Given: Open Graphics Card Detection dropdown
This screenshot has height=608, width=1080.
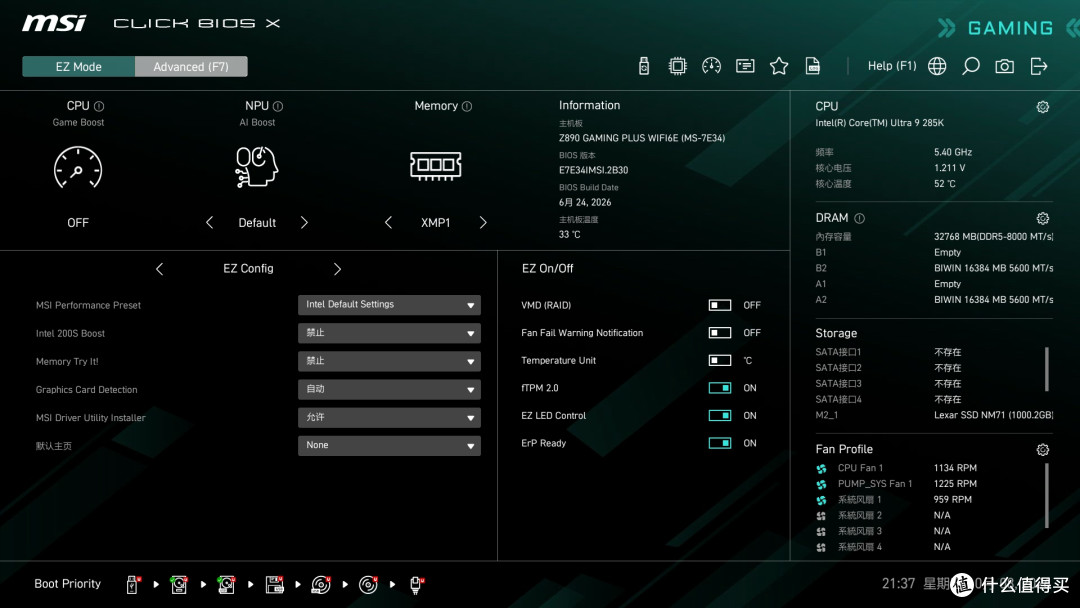Looking at the screenshot, I should coord(389,389).
